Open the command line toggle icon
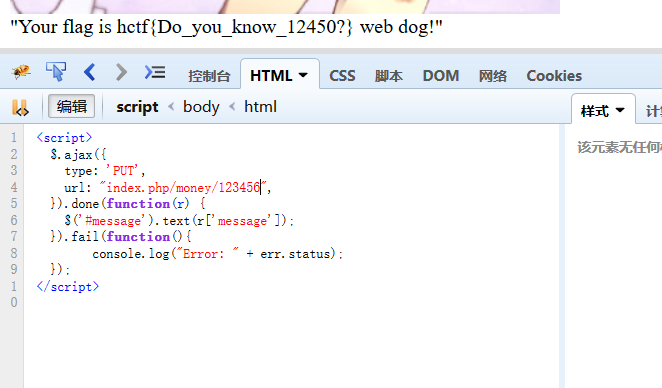662x388 pixels. coord(155,72)
